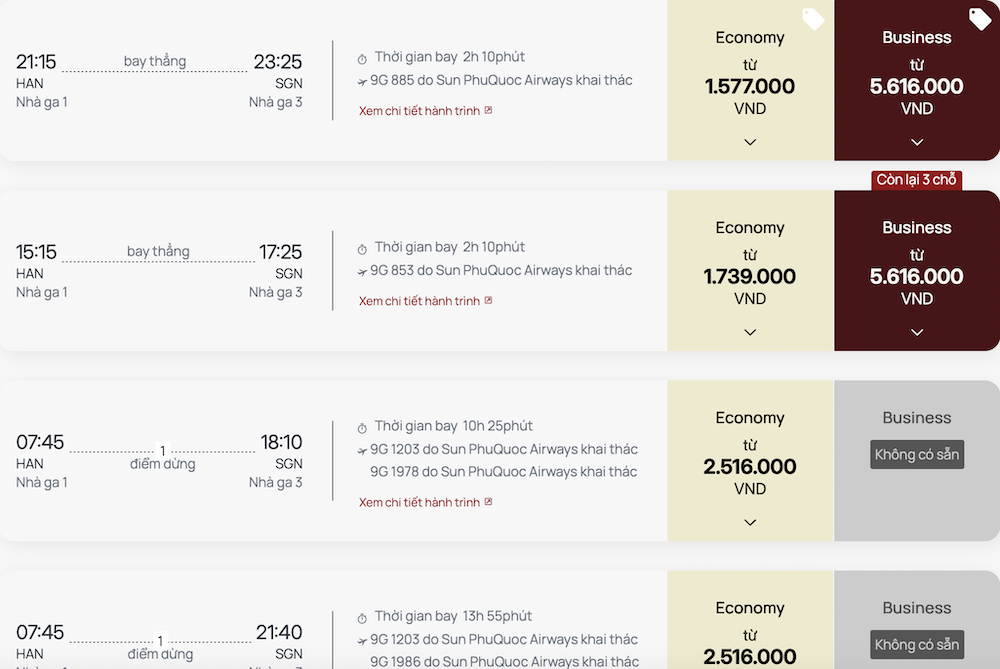Expand Economy fare 1.577.000 VND chevron
1000x669 pixels.
[750, 142]
